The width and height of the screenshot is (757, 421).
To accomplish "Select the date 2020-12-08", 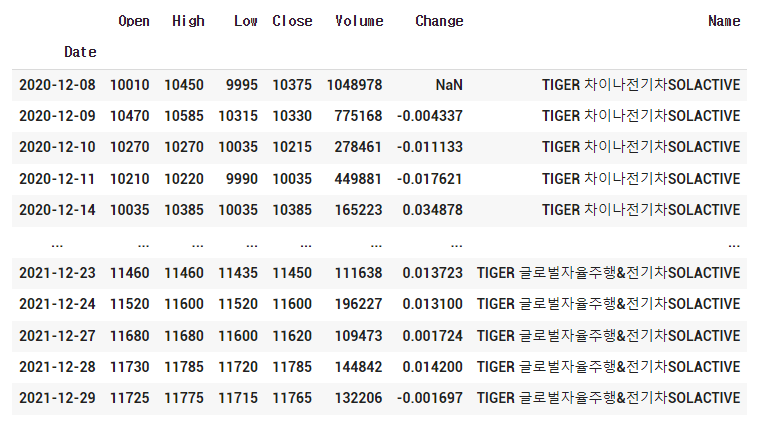I will click(x=57, y=85).
